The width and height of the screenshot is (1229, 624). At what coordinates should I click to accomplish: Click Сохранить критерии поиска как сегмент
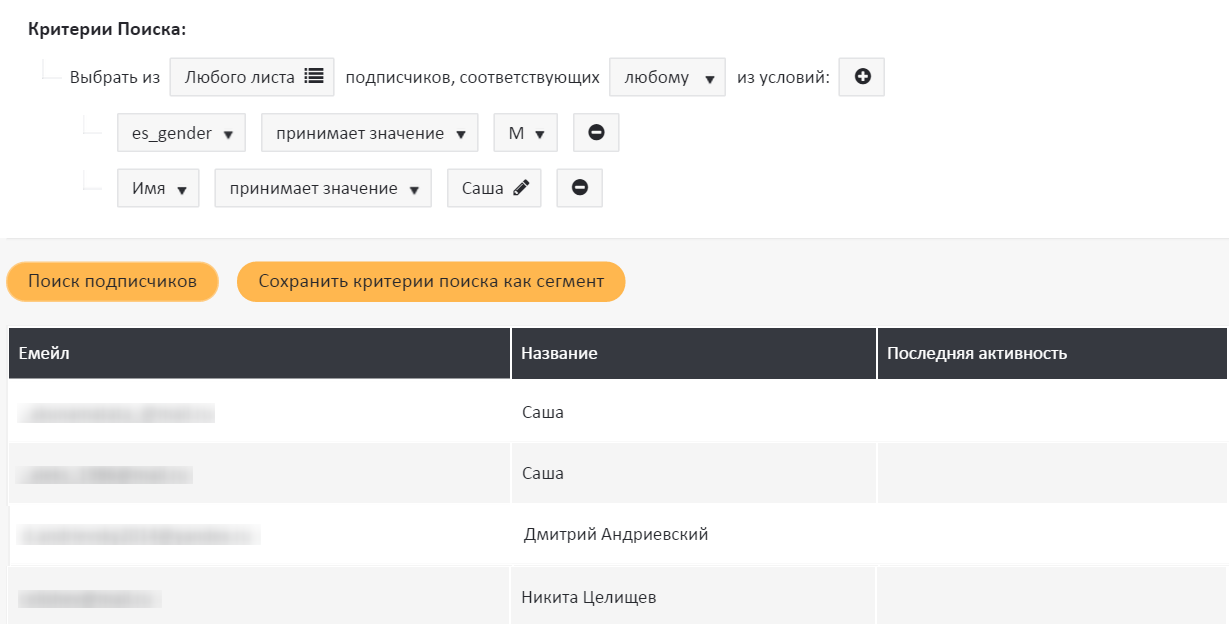[x=431, y=282]
